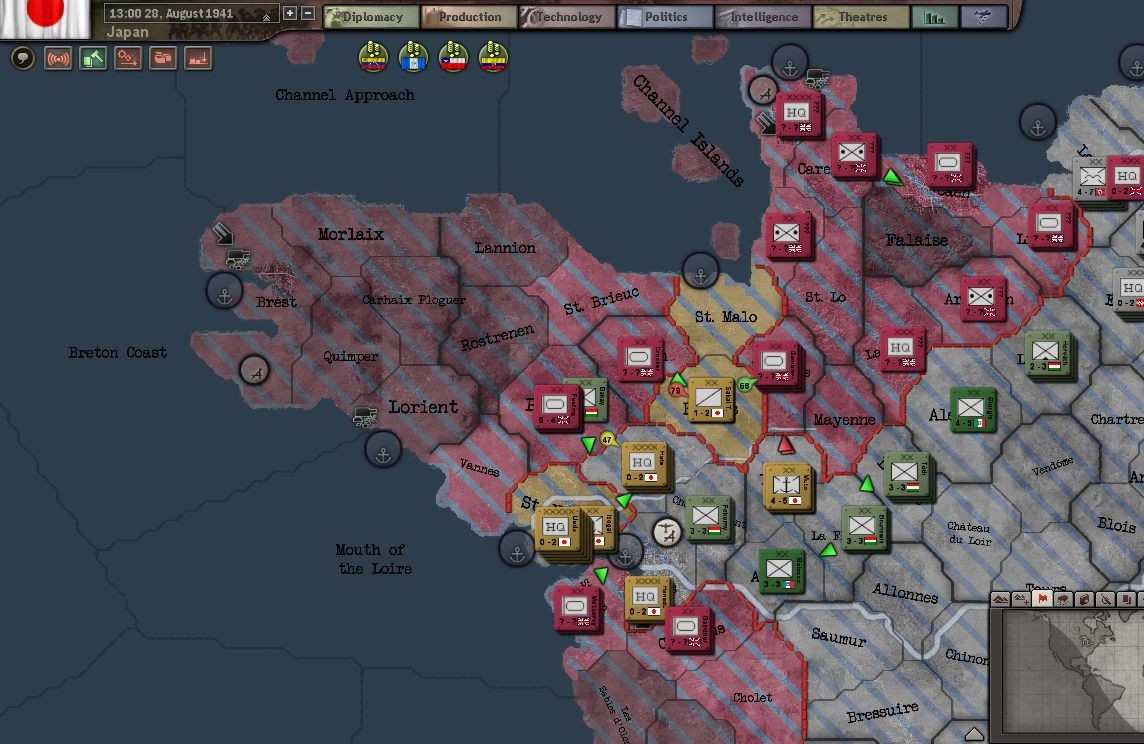Click the anchor port icon near Lorient
This screenshot has height=744, width=1144.
[381, 451]
